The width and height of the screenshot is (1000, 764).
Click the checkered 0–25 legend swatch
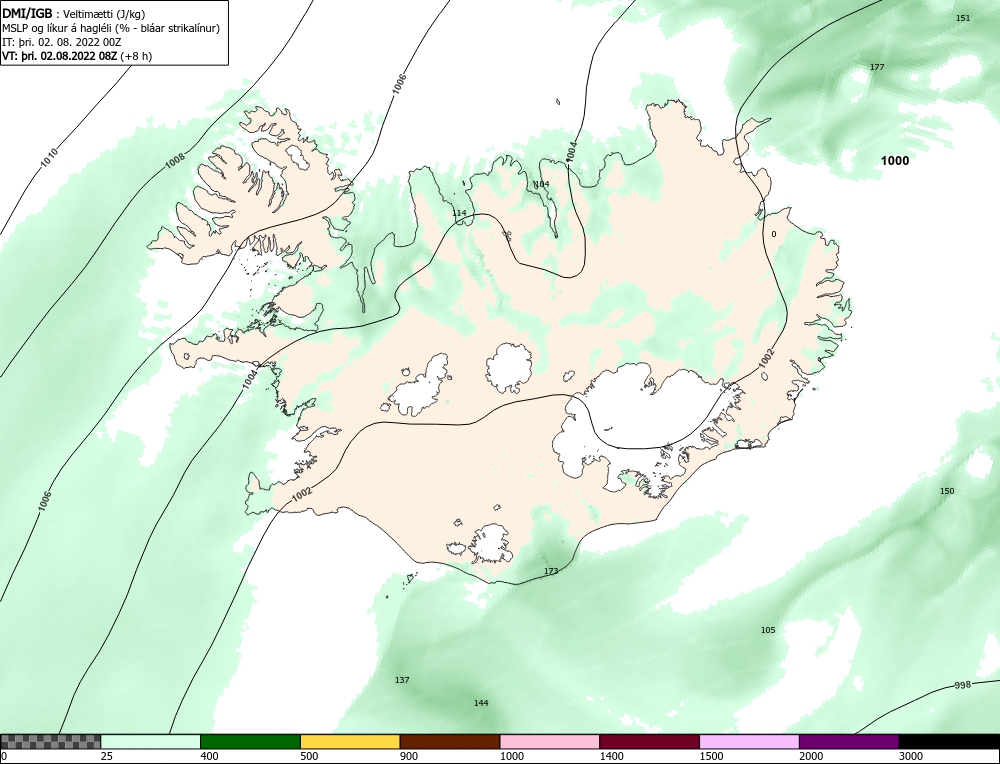pyautogui.click(x=50, y=741)
